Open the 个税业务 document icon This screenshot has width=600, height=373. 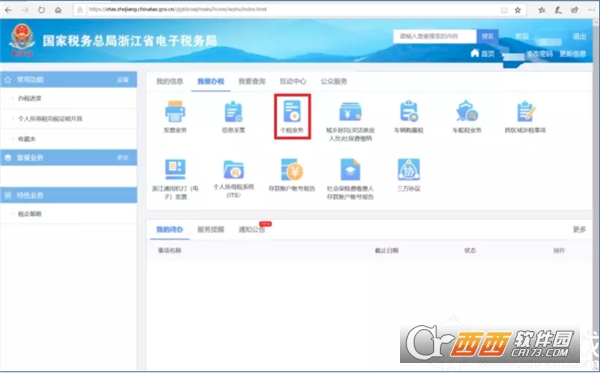[292, 111]
